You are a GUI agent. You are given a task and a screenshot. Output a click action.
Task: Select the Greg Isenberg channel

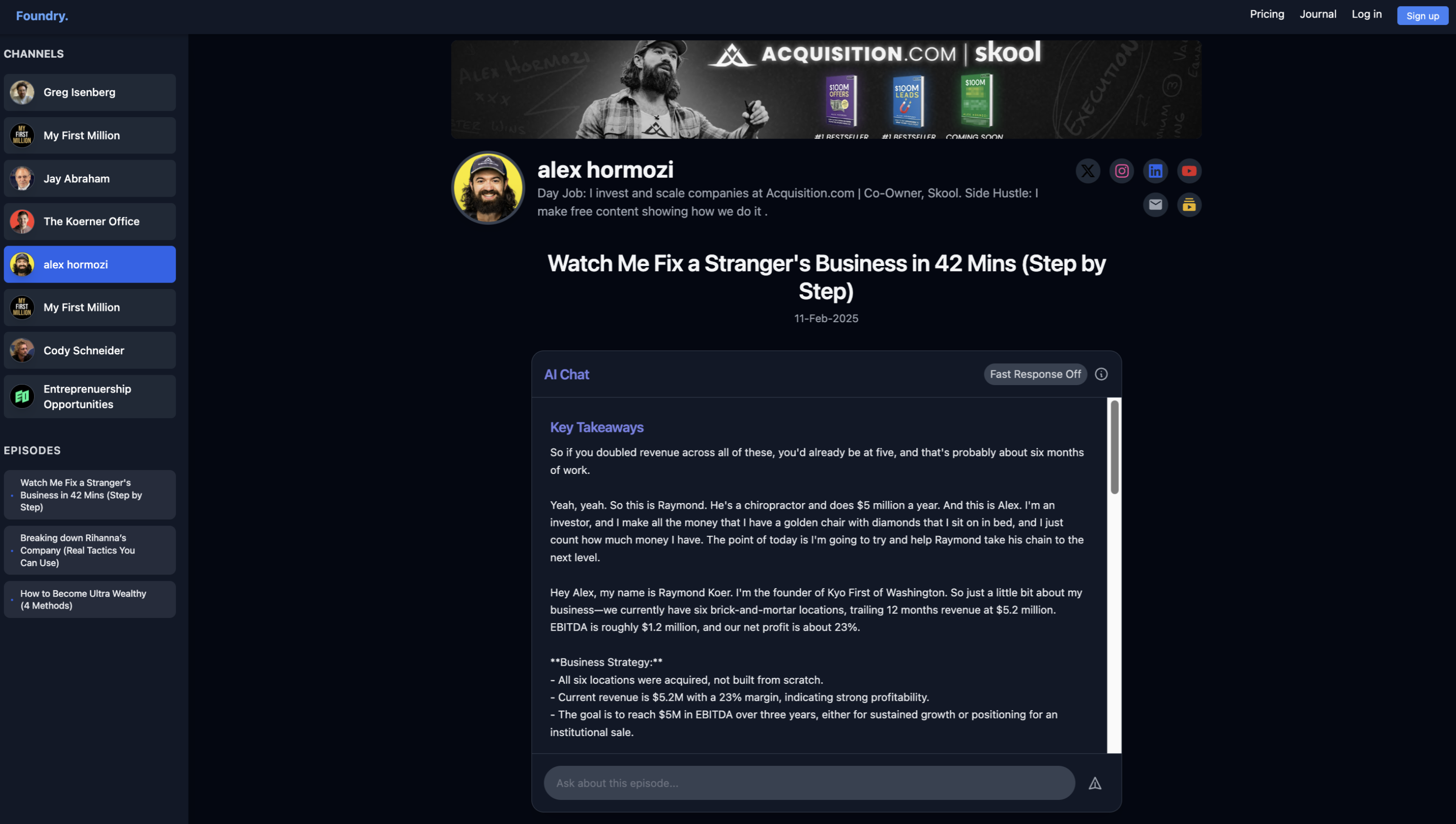[90, 92]
